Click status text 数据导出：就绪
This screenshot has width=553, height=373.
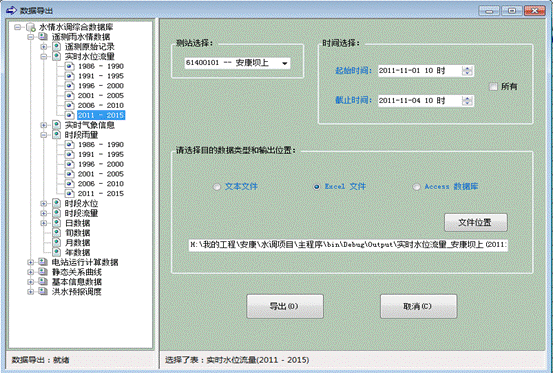pyautogui.click(x=41, y=360)
